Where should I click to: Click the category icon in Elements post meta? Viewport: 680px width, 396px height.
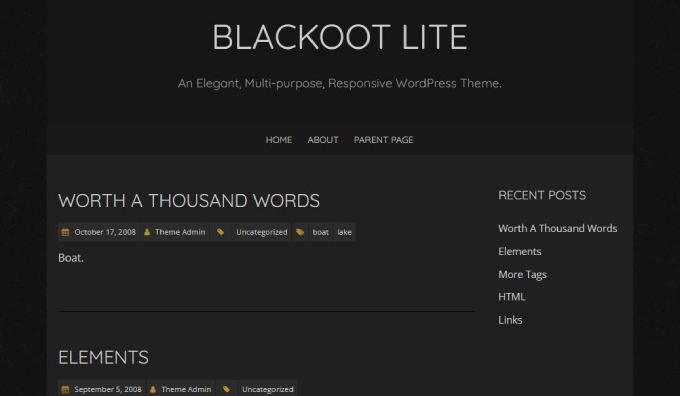point(226,389)
